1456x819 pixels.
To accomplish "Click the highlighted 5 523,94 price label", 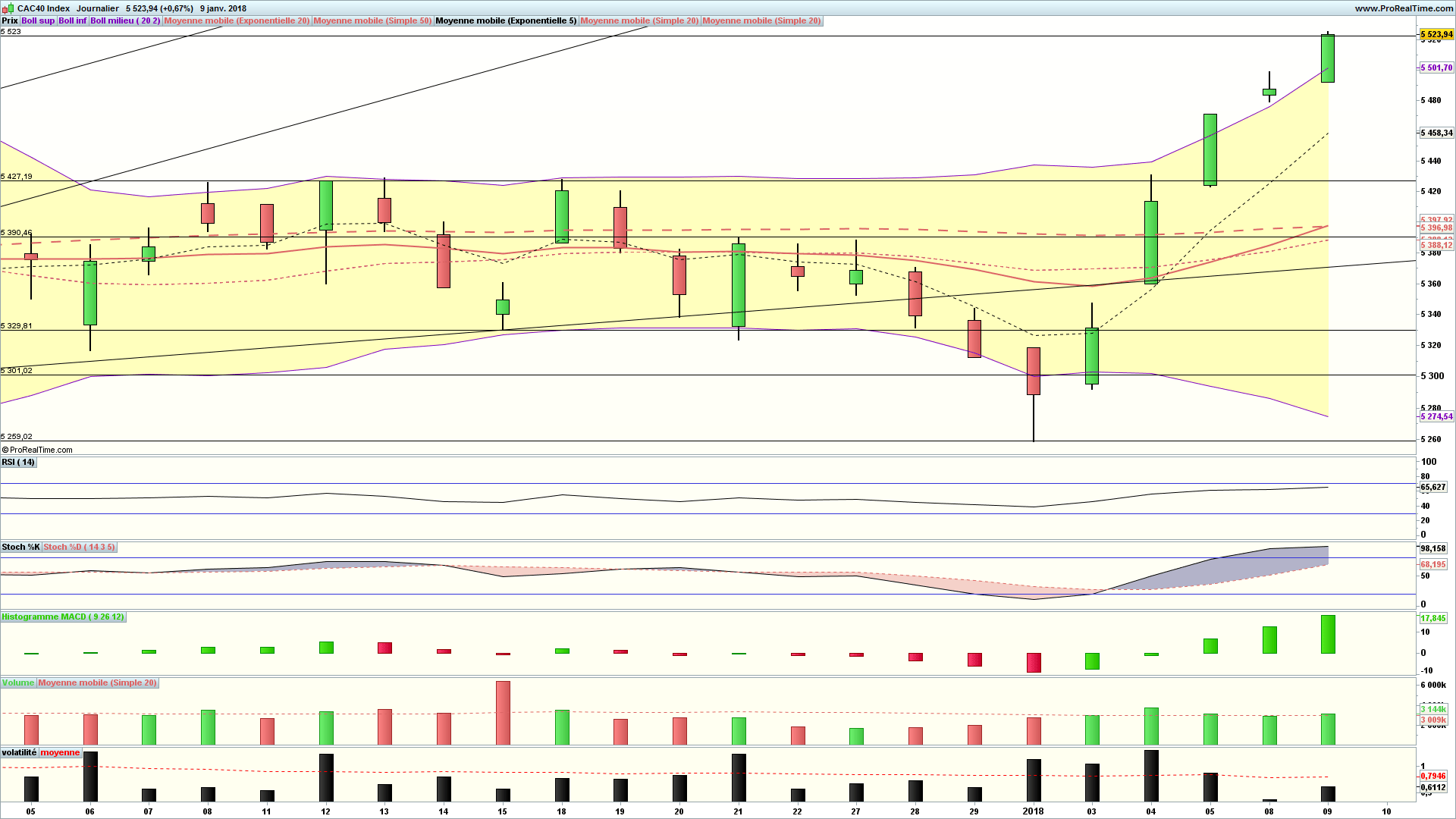I will pyautogui.click(x=1437, y=34).
